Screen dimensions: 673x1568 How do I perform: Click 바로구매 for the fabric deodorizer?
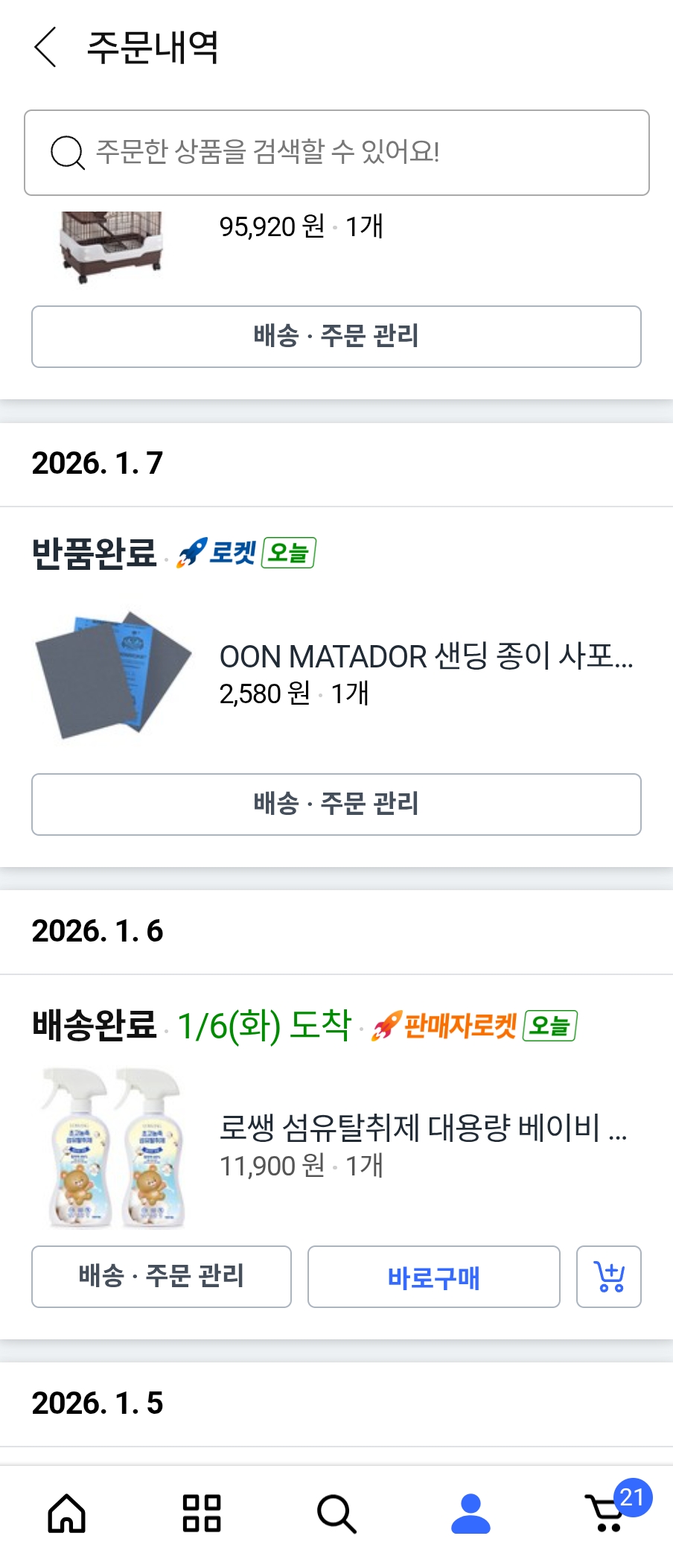click(433, 1277)
